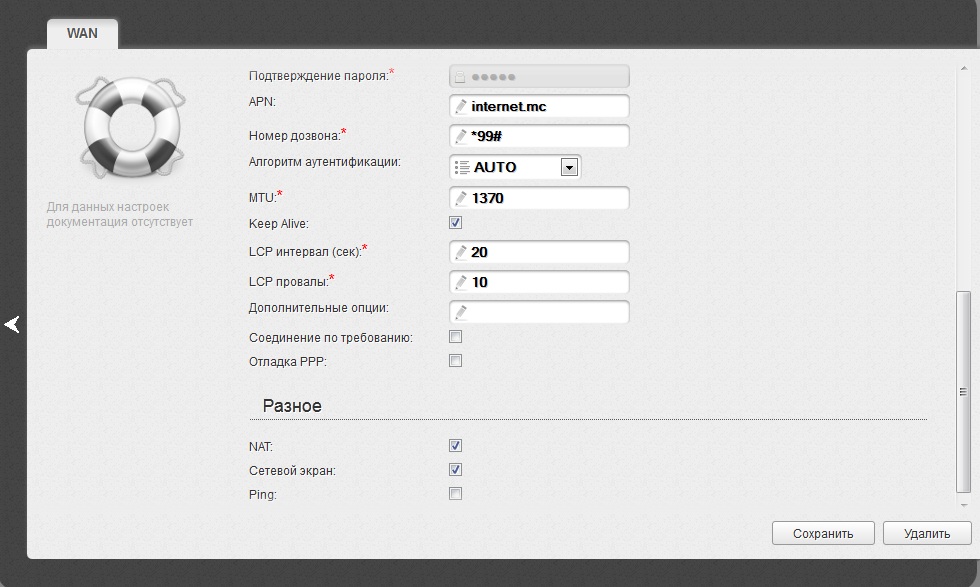Click the left arrow to expand side menu
The image size is (980, 587).
pos(12,324)
